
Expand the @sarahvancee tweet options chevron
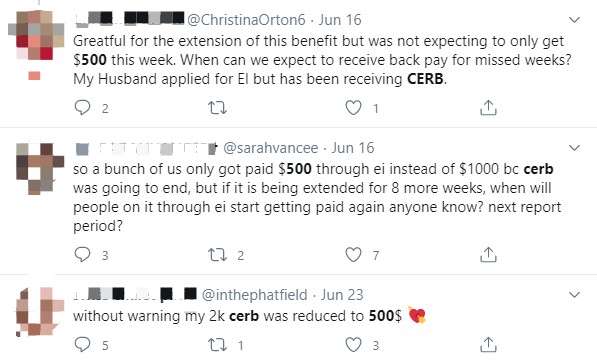[x=574, y=147]
